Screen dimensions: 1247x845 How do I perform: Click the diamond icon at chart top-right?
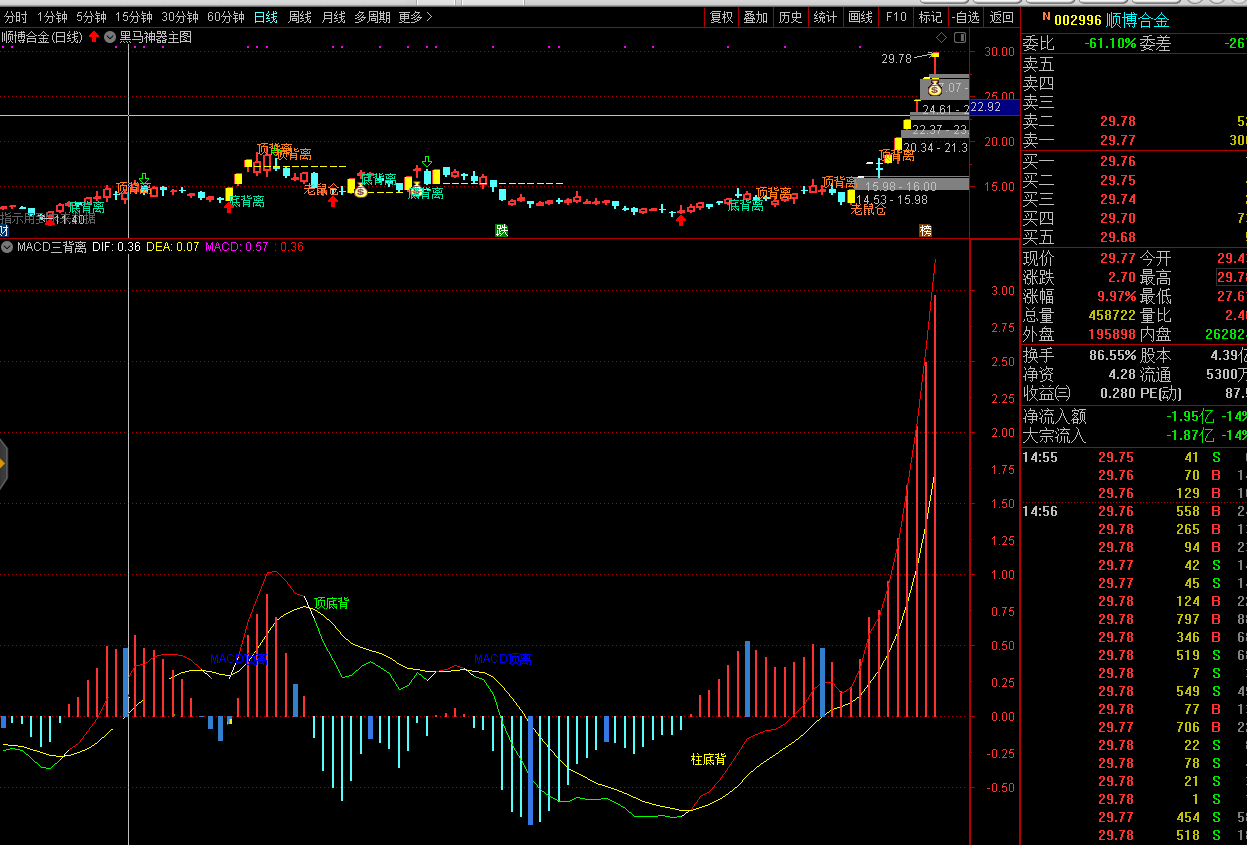[x=940, y=38]
